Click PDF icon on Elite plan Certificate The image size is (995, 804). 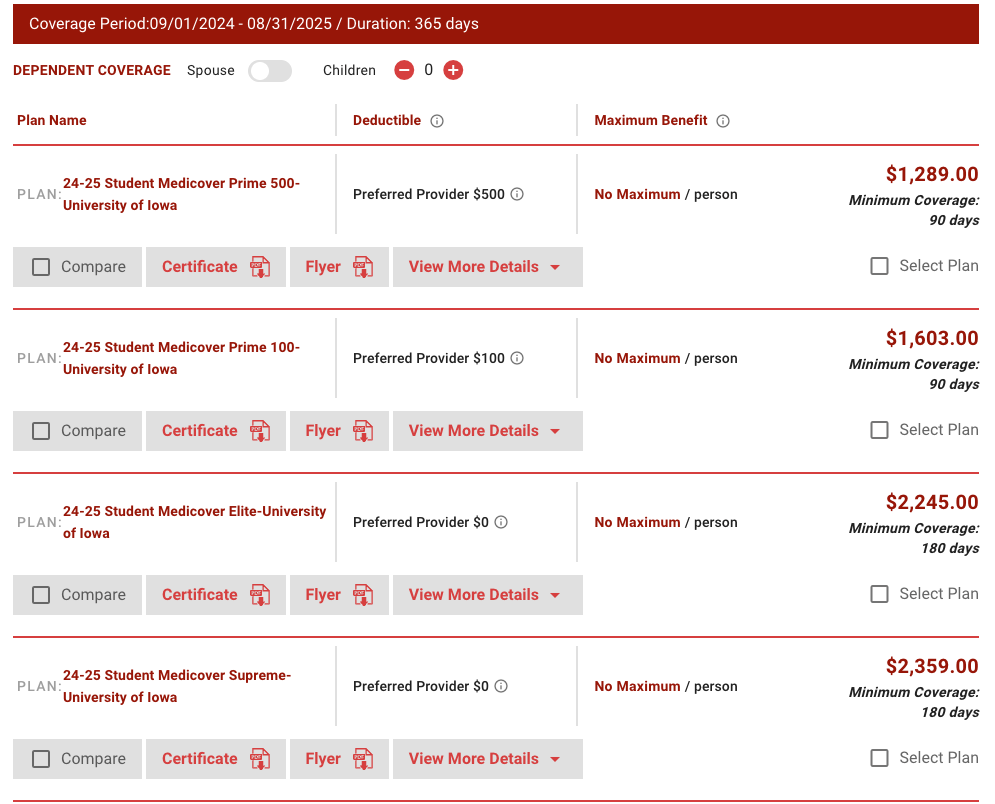coord(260,595)
